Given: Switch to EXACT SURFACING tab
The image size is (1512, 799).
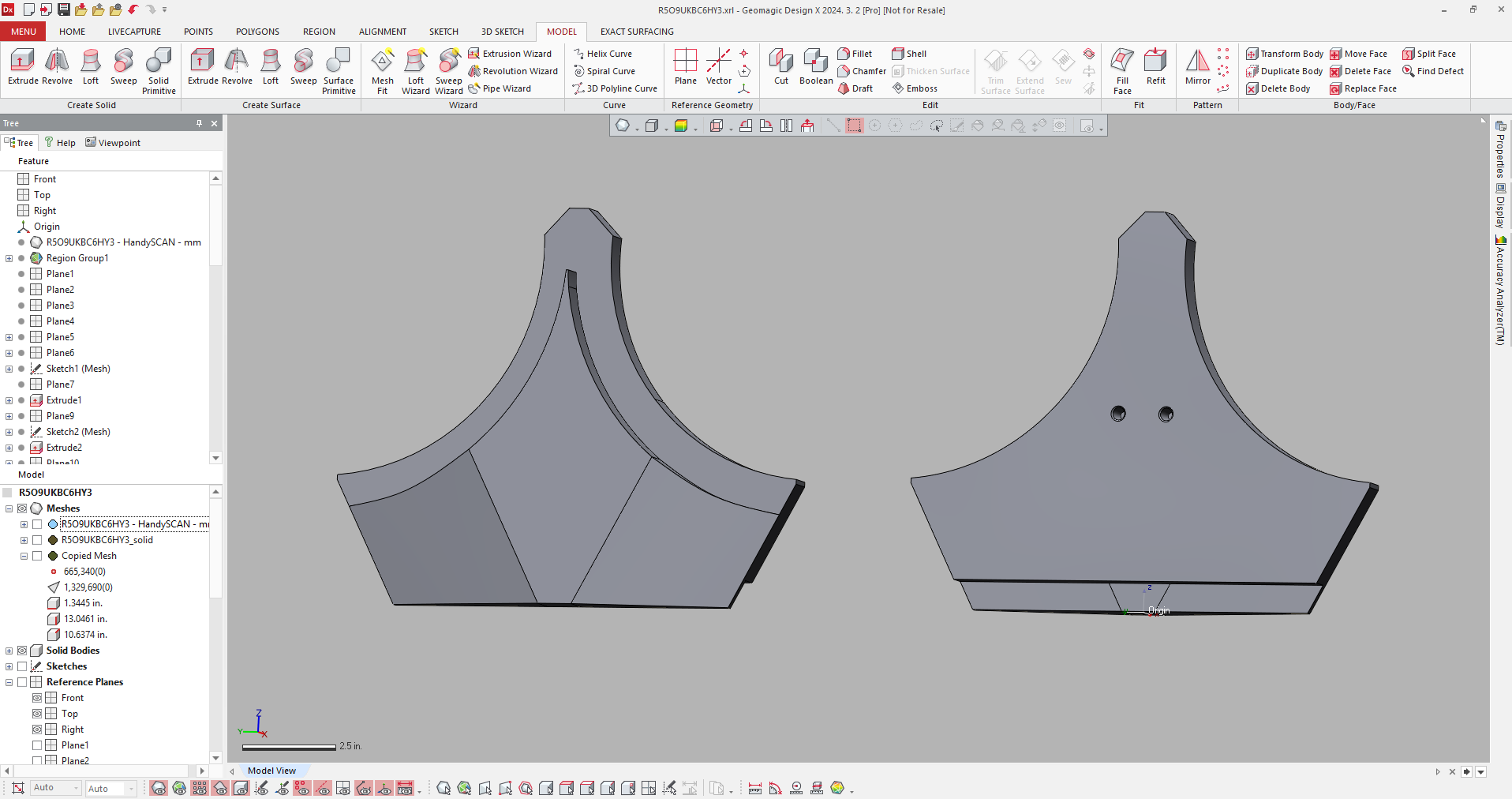Looking at the screenshot, I should point(637,32).
